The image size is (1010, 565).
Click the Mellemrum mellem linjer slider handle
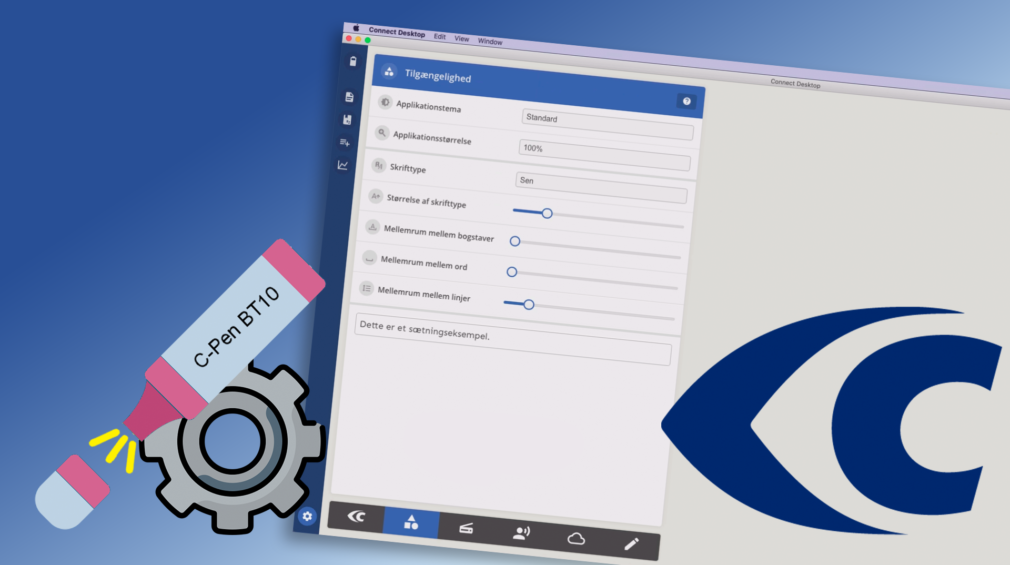[528, 305]
